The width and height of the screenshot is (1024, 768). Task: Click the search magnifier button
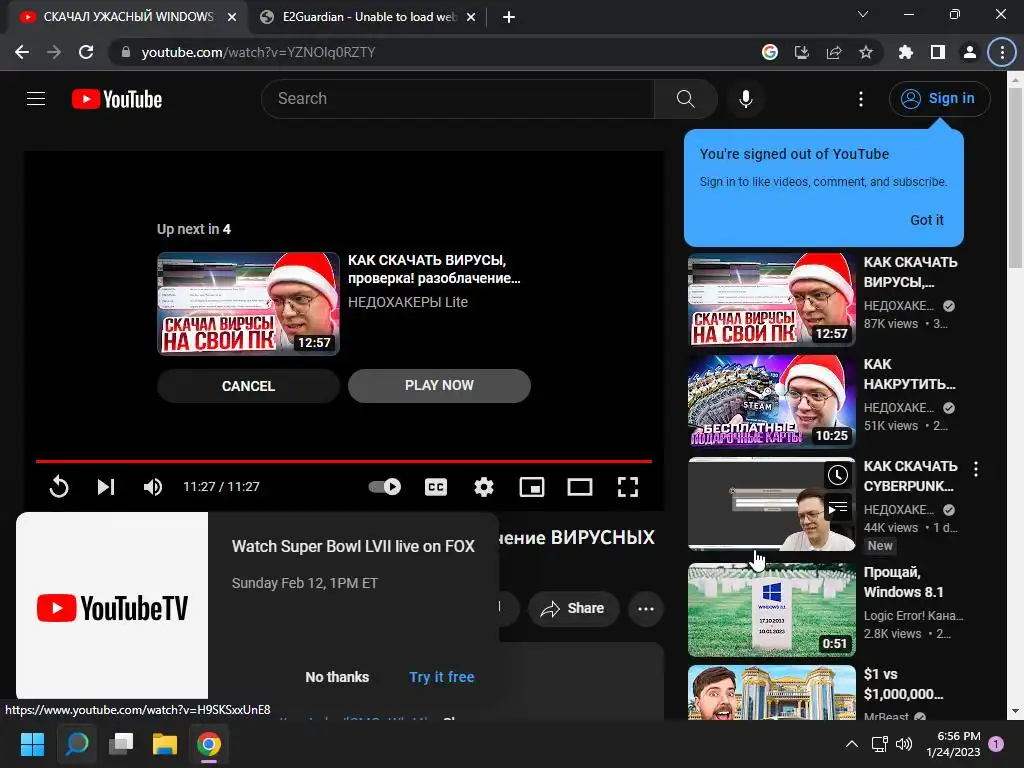click(x=685, y=99)
